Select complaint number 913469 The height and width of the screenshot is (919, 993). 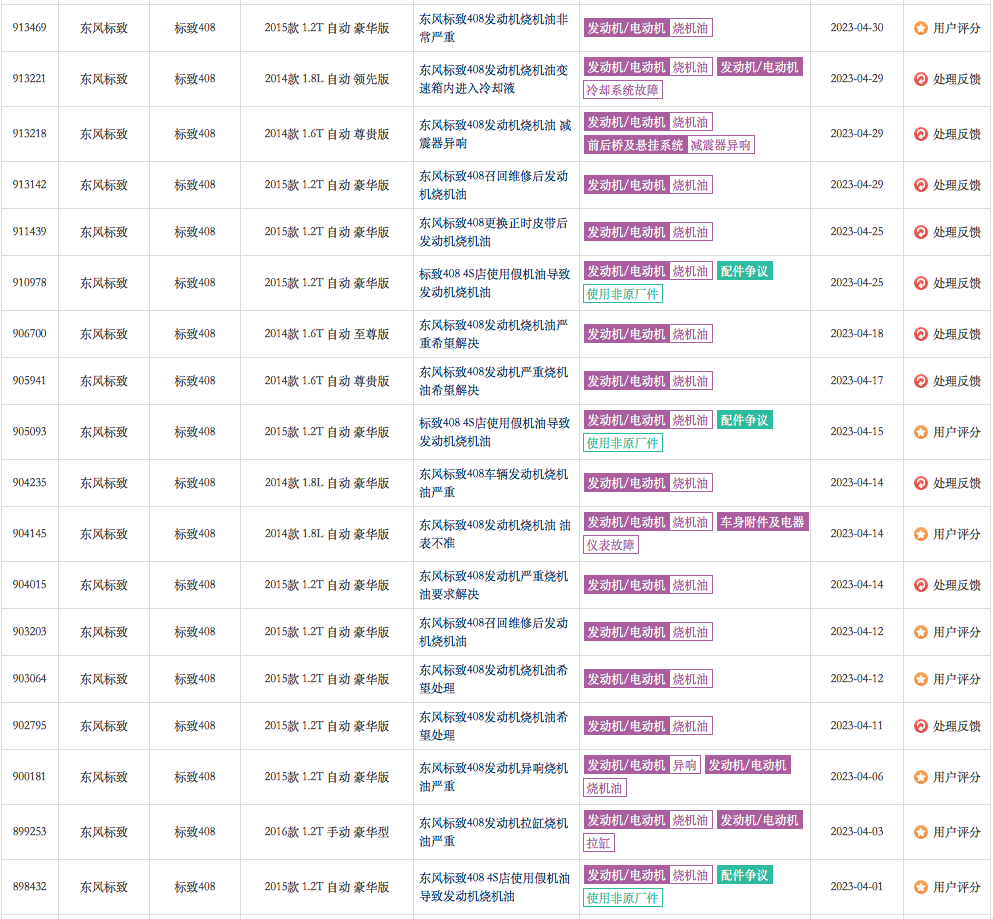(29, 28)
